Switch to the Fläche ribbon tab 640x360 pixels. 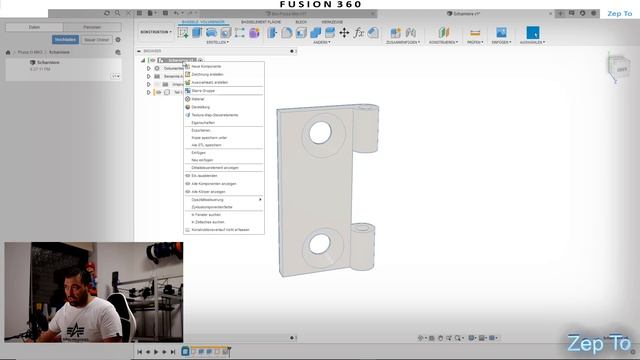point(261,22)
